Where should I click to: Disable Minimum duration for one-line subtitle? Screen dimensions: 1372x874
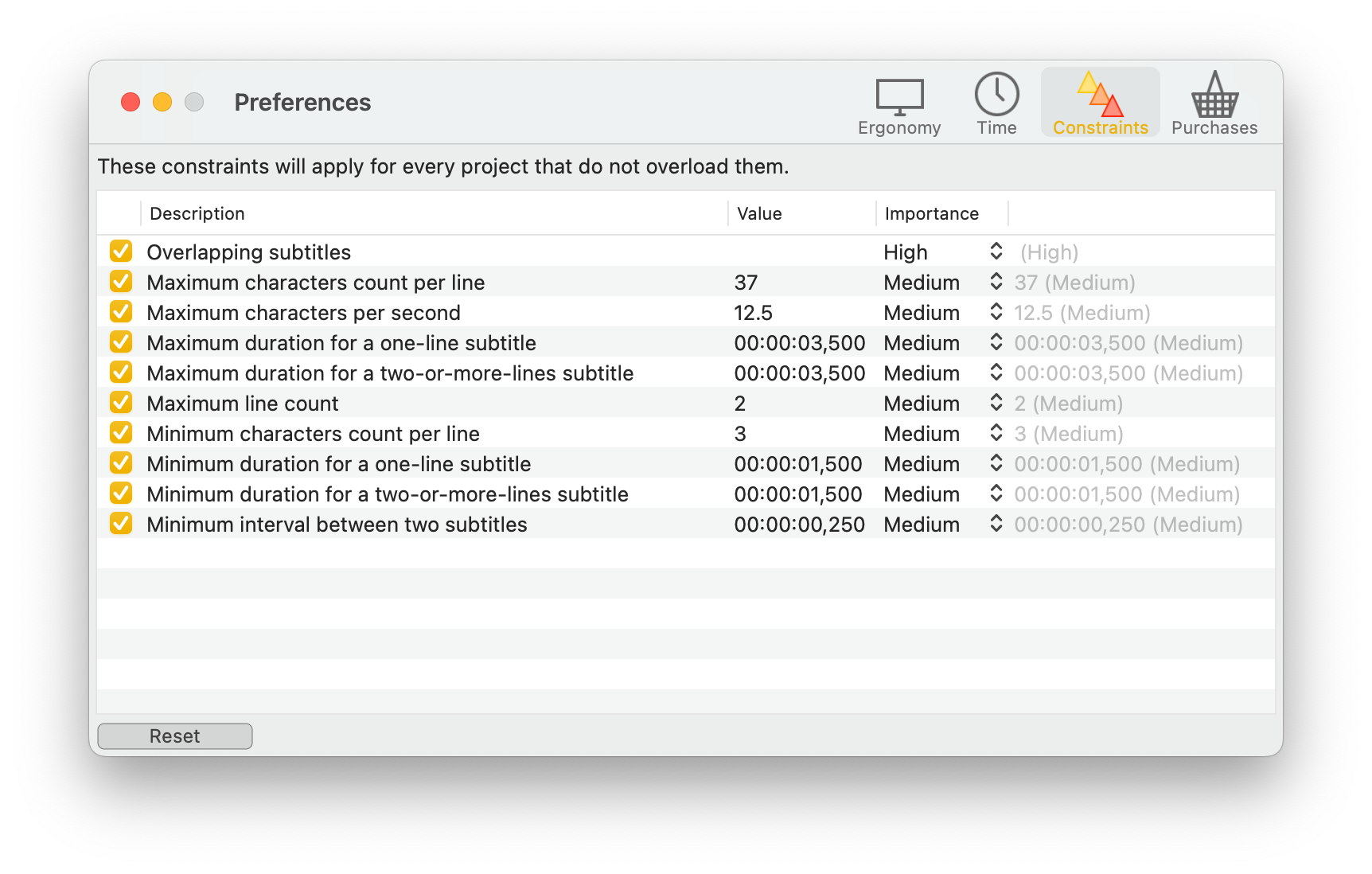121,463
